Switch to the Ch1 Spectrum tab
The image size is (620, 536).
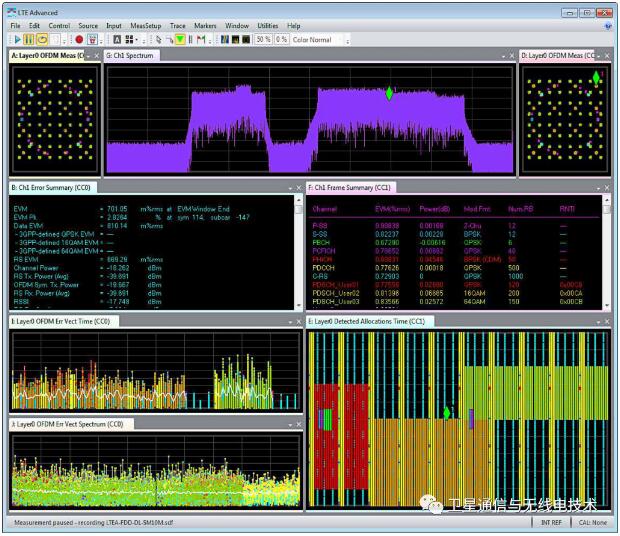coord(132,56)
